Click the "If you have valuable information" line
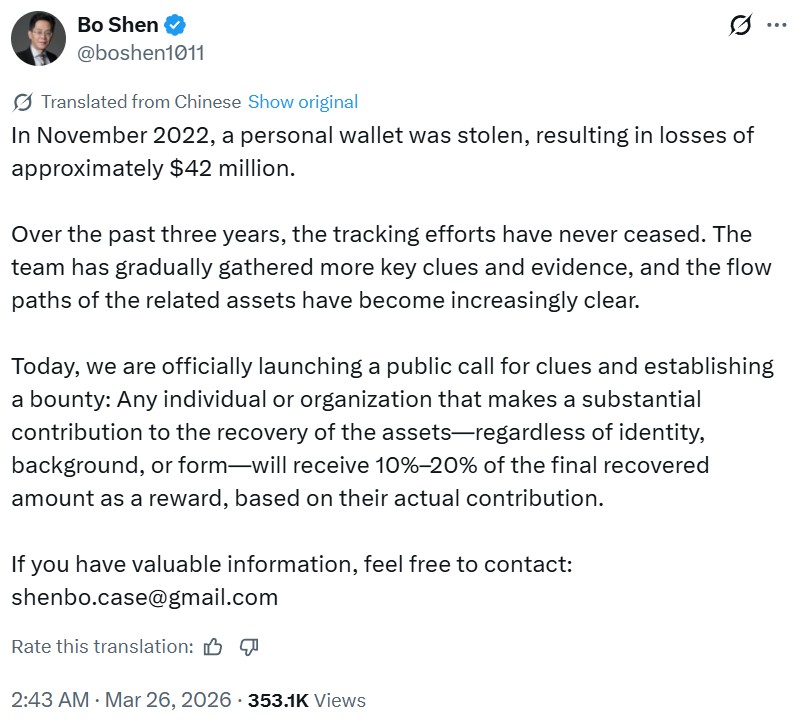Viewport: 802px width, 725px height. pos(291,564)
